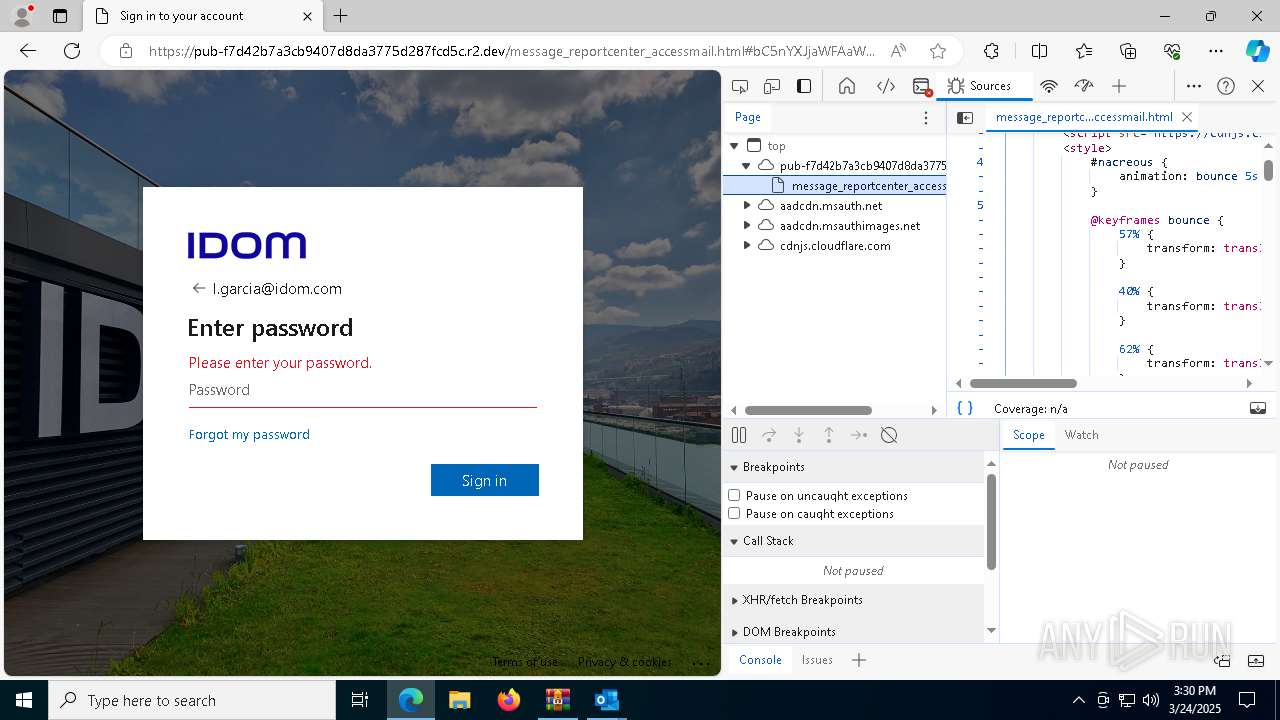Screen dimensions: 1280x720
Task: Open Favorites star-list icon
Action: click(x=1084, y=51)
